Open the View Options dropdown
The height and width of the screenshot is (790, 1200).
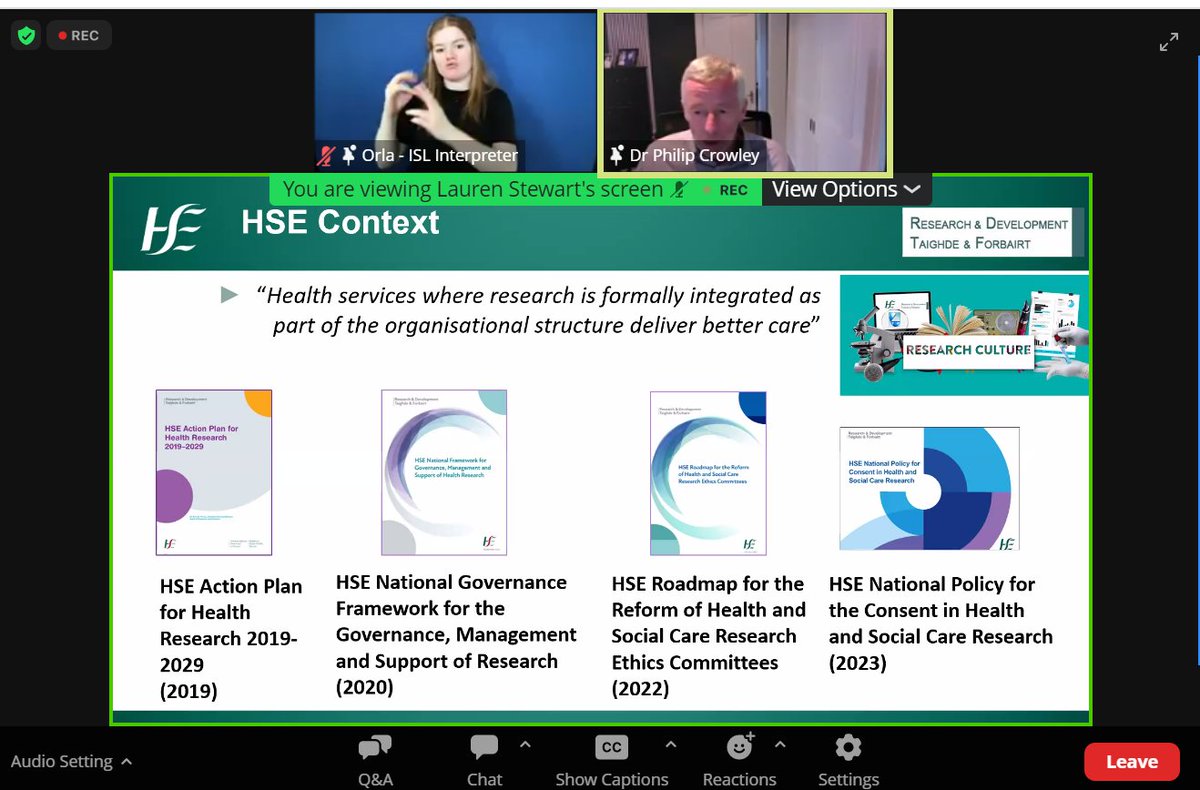coord(846,189)
